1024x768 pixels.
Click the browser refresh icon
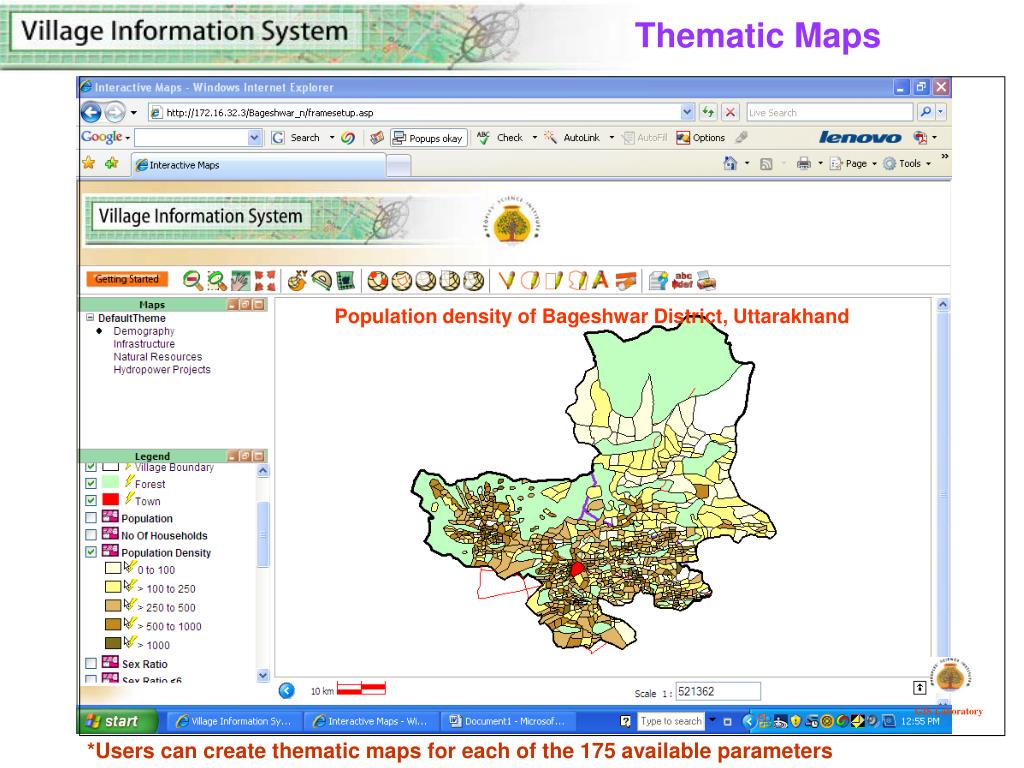coord(708,112)
